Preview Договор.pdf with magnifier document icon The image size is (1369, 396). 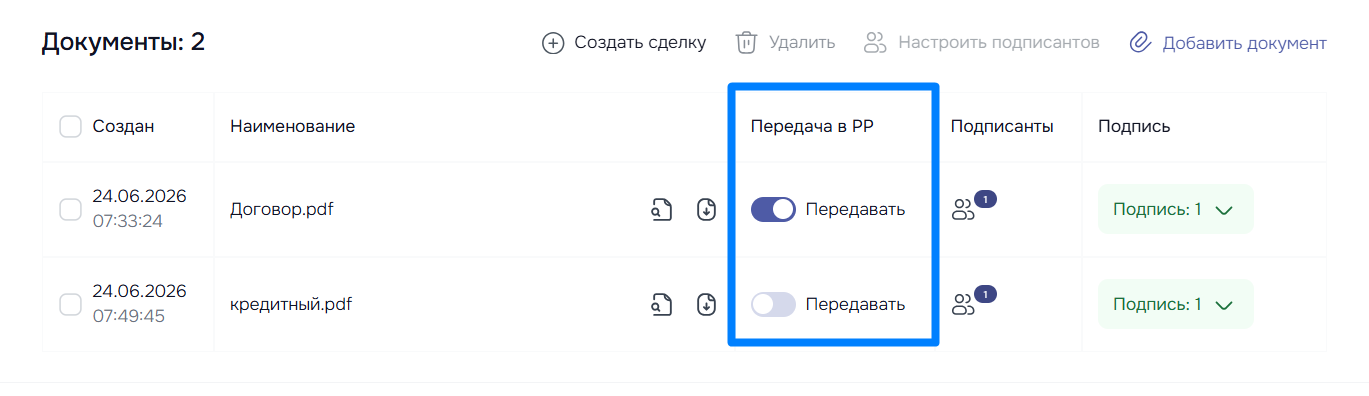pos(660,210)
